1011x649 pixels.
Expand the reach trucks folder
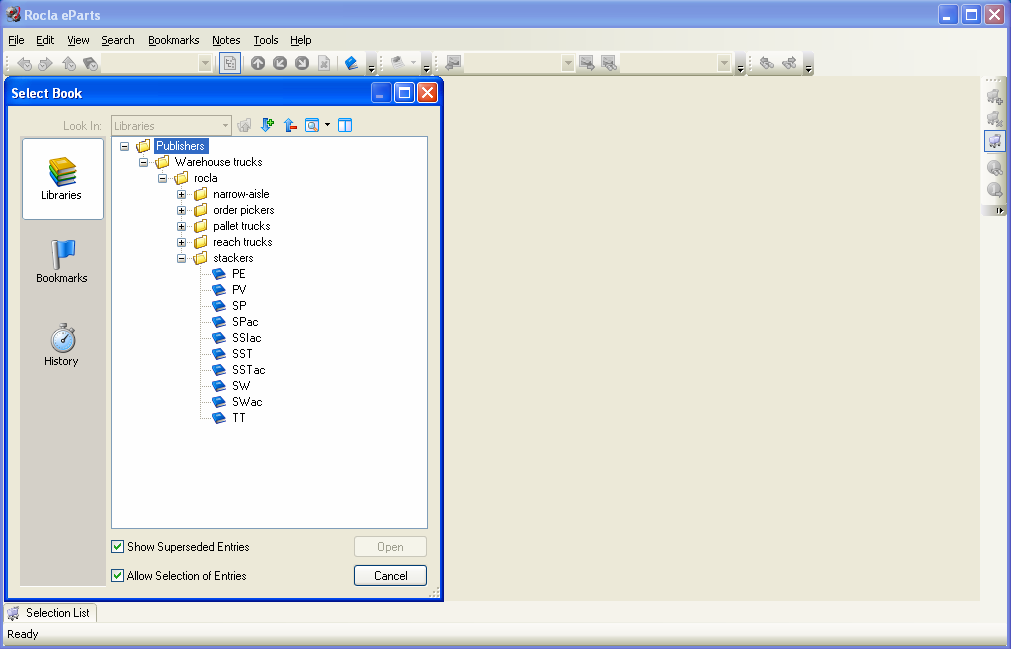(x=181, y=242)
